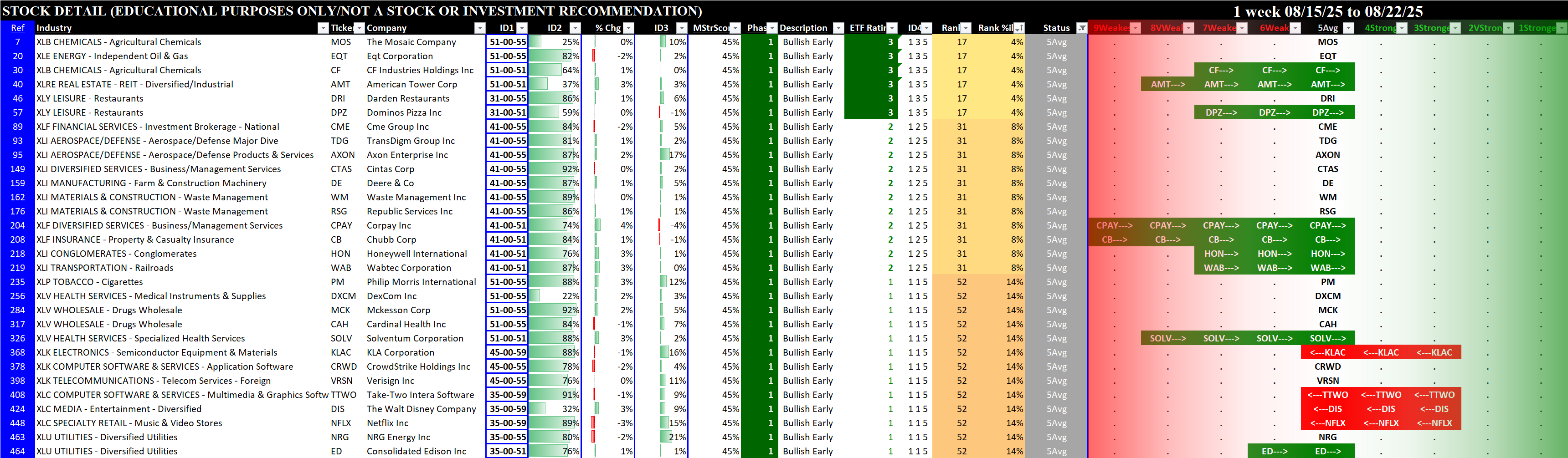Open the active Status filter button
The width and height of the screenshot is (1568, 458).
click(x=1082, y=28)
